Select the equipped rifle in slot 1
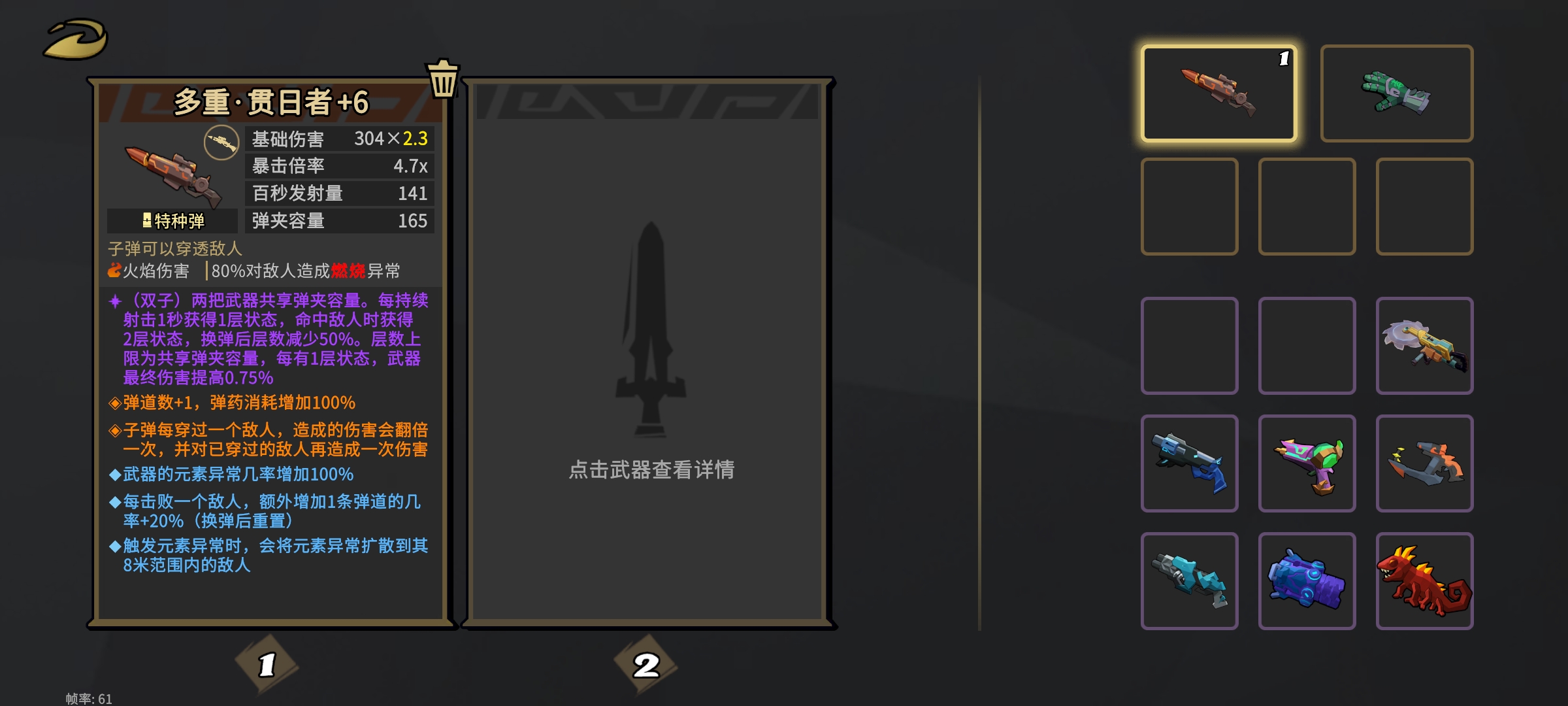Viewport: 1568px width, 706px height. (1219, 93)
